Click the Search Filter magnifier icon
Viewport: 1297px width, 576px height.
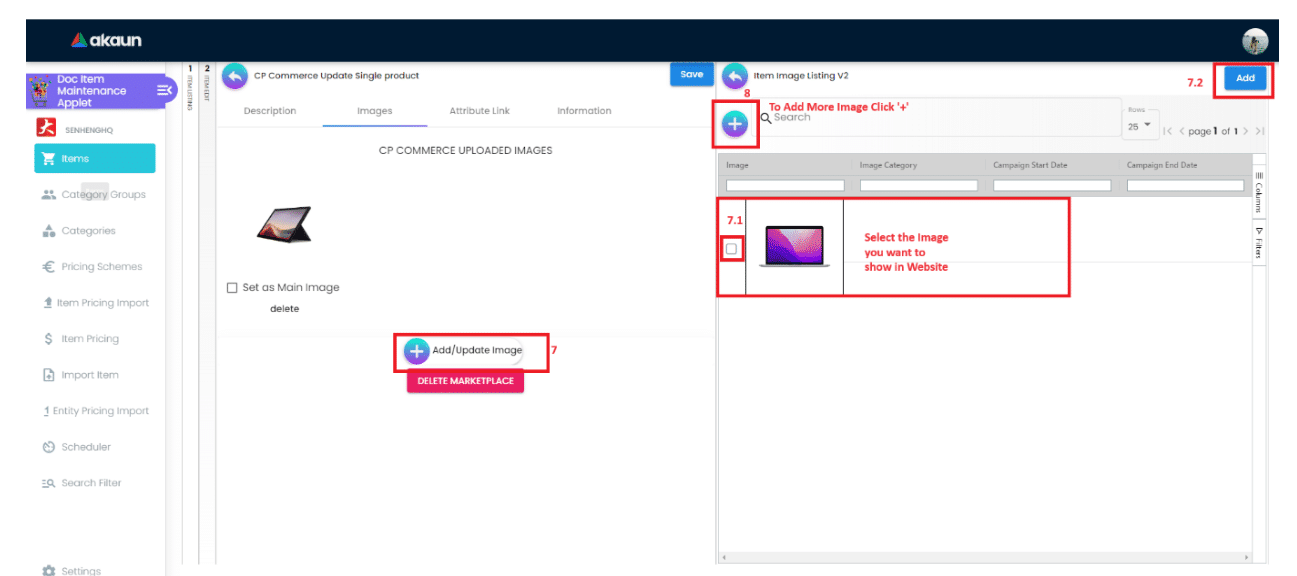(48, 483)
